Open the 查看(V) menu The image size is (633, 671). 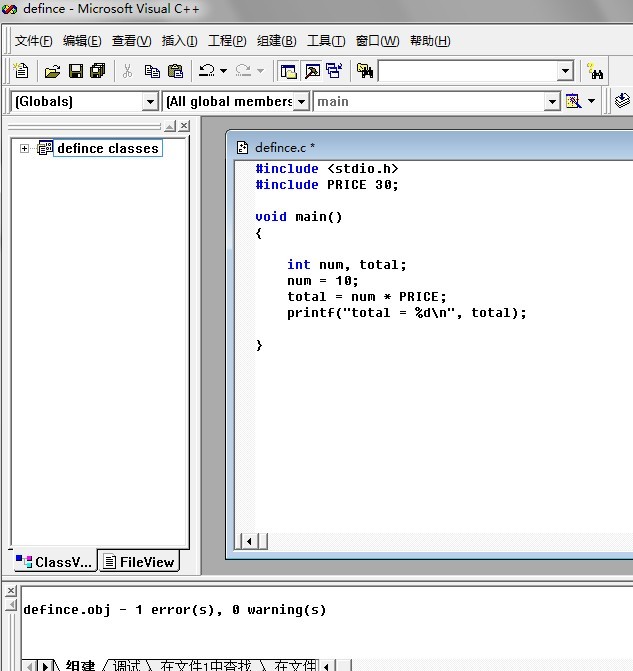coord(131,41)
